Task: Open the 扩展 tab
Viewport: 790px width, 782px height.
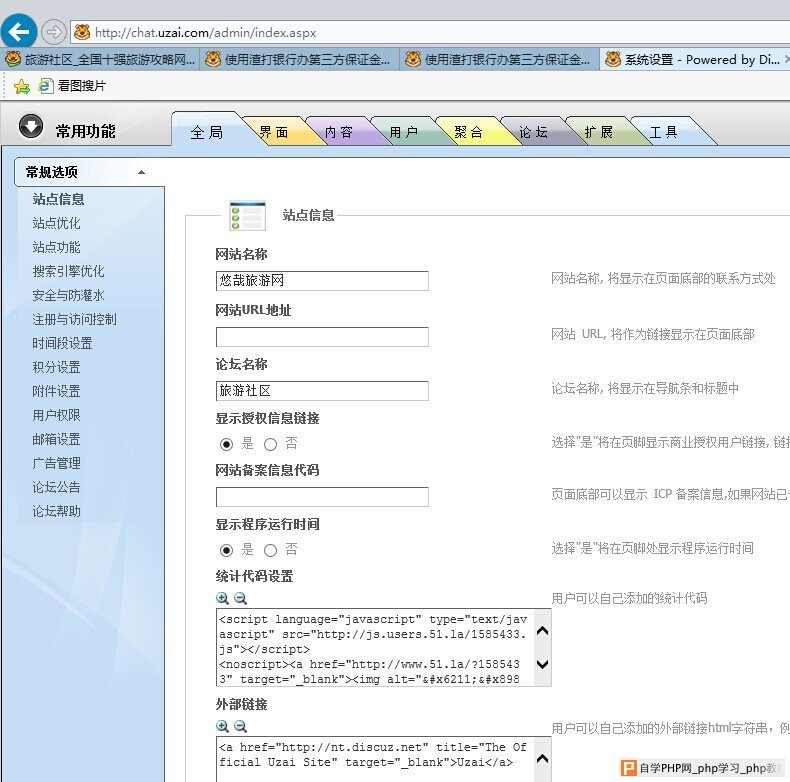Action: point(599,132)
